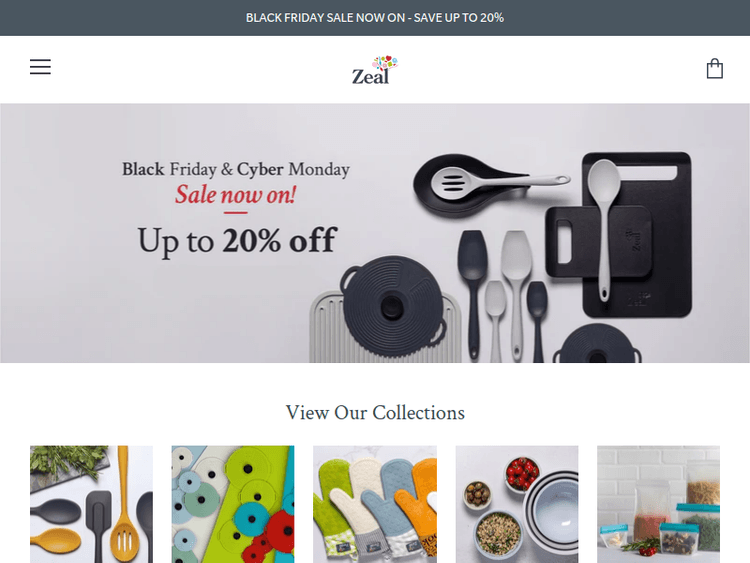Open the kitchen utensils collection thumbnail
The height and width of the screenshot is (563, 750).
pos(91,504)
